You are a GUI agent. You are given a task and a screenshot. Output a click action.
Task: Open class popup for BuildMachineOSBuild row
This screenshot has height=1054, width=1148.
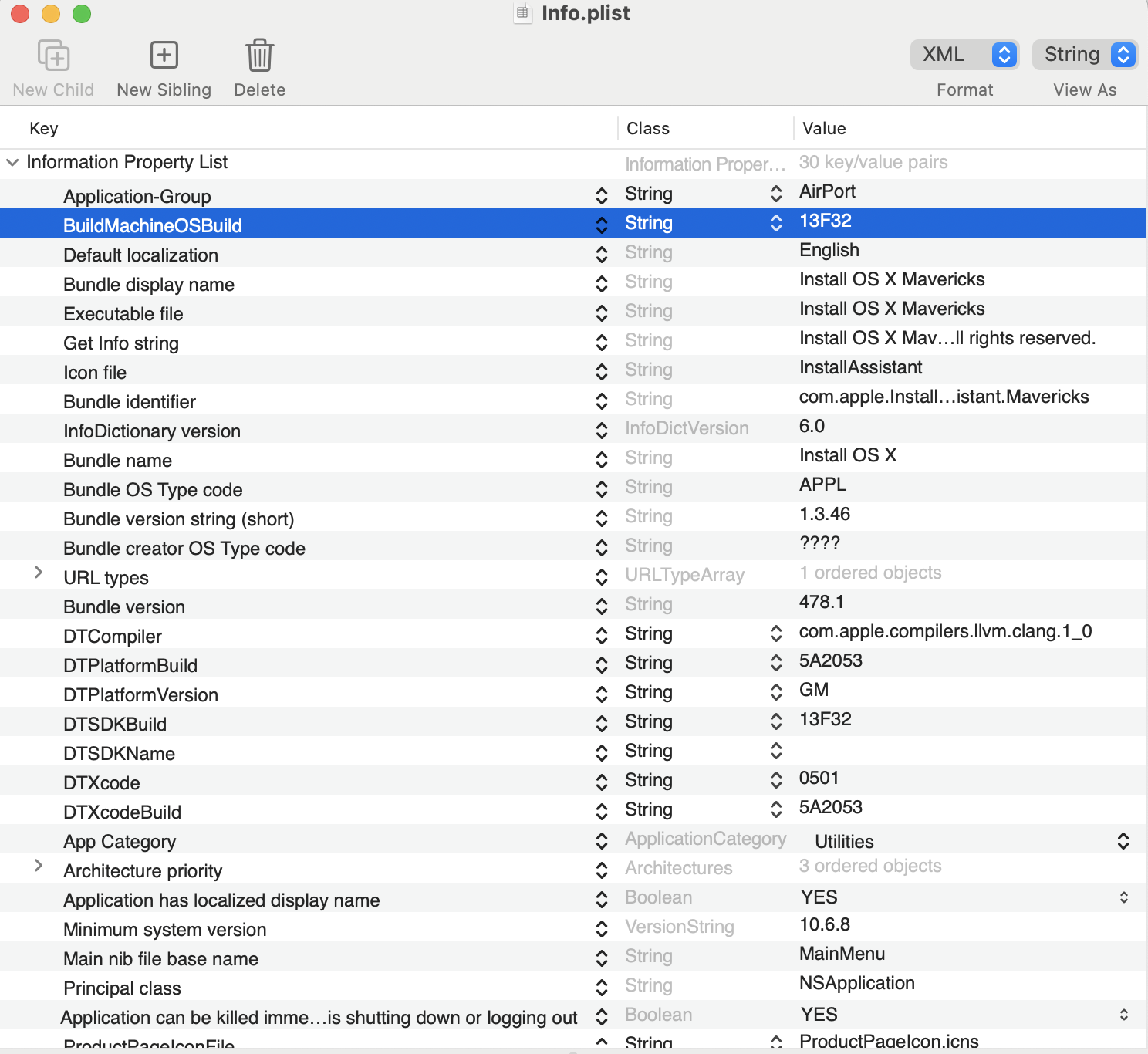coord(776,223)
